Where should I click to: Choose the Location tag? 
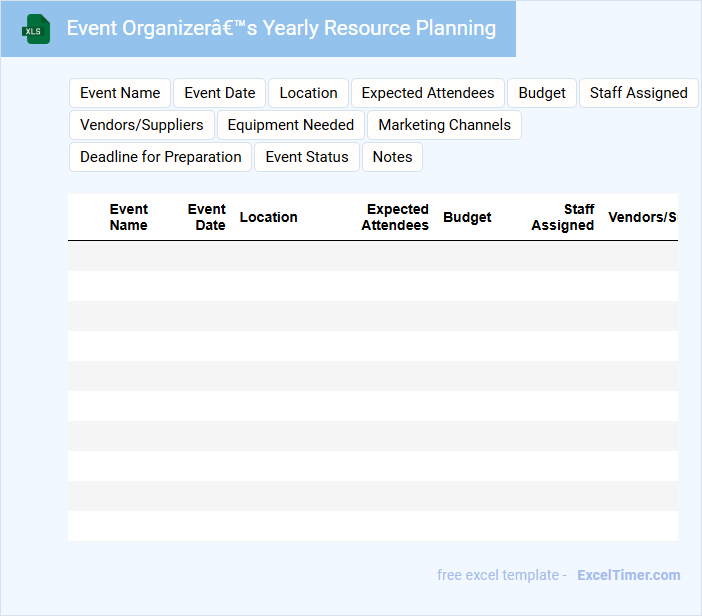308,93
